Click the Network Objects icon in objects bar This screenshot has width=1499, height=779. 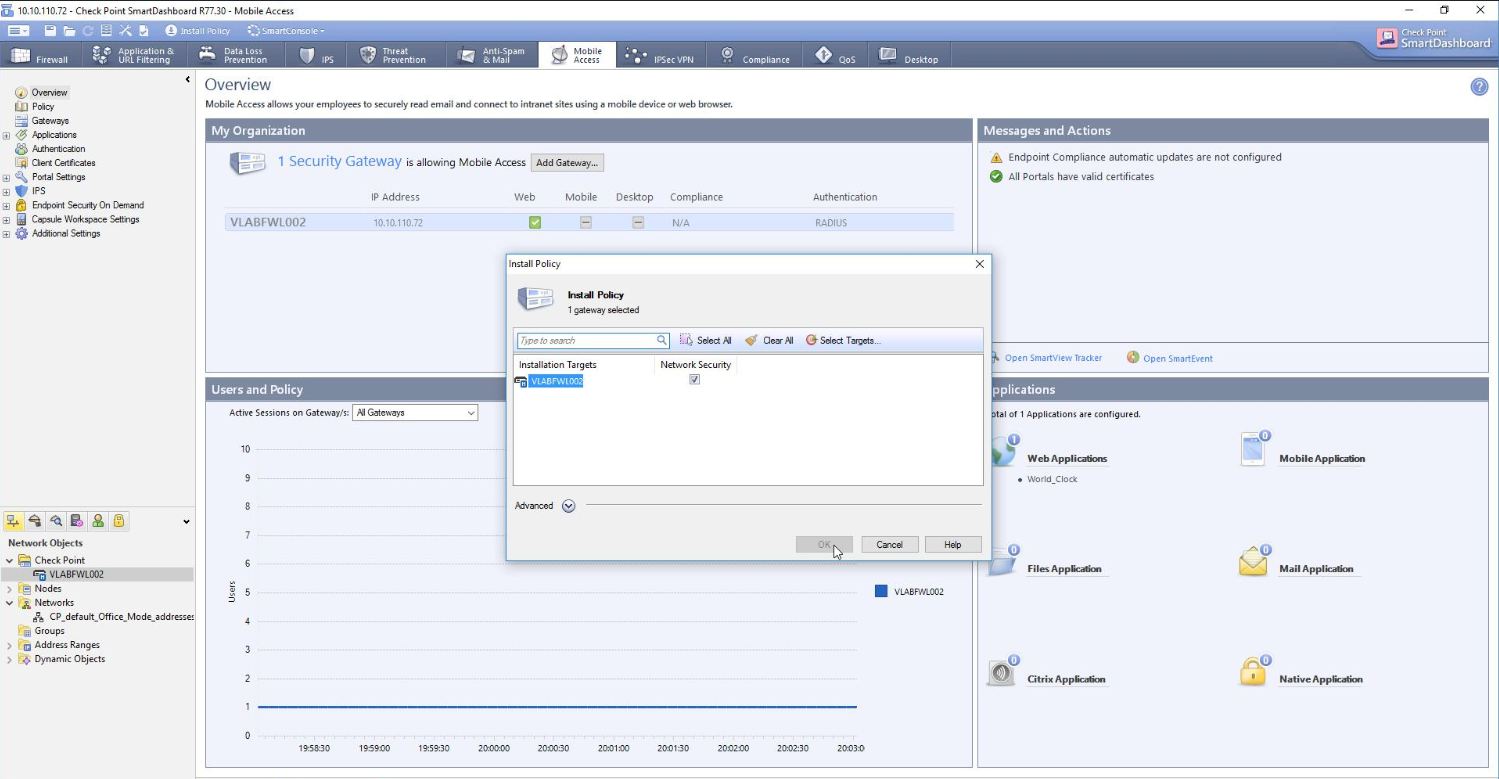pos(14,521)
